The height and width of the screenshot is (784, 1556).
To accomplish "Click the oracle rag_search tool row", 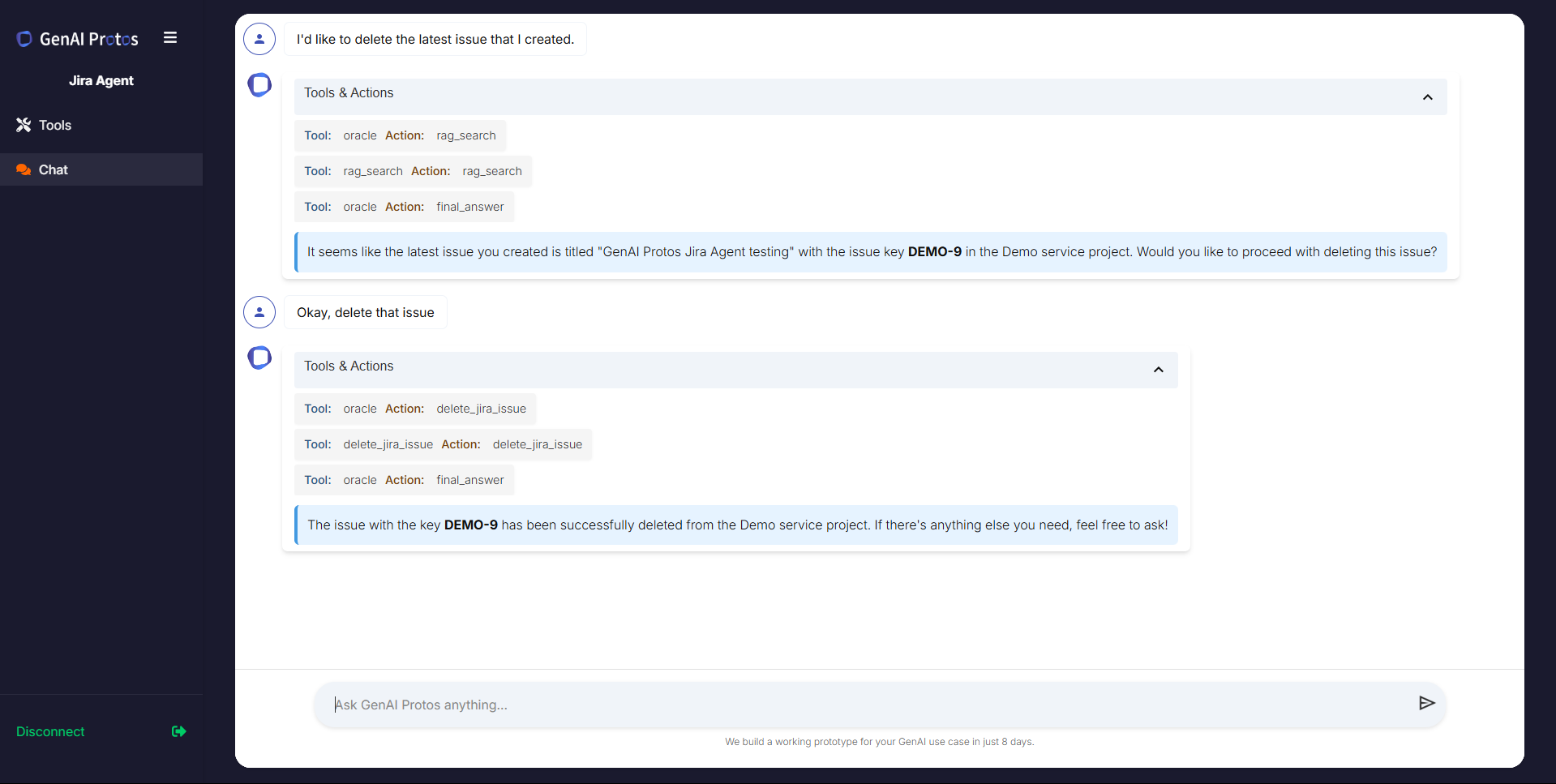I will pyautogui.click(x=401, y=135).
